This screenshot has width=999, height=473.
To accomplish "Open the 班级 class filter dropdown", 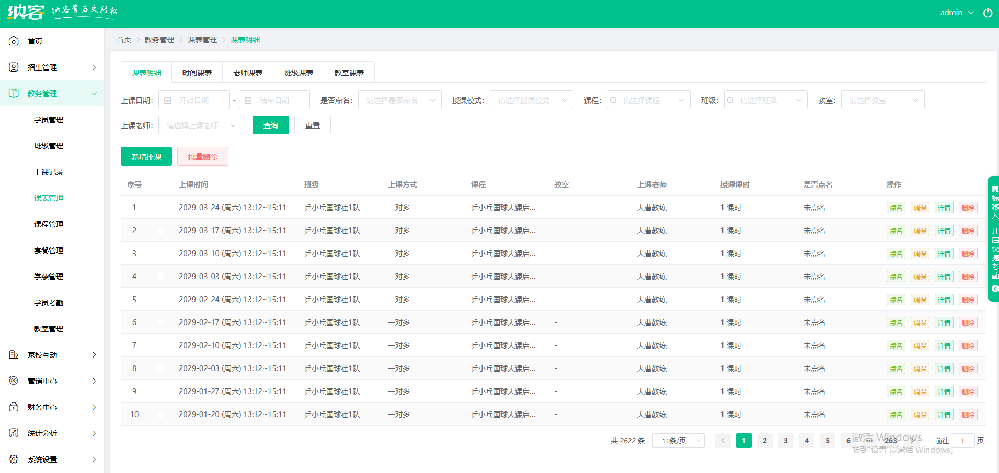I will [766, 100].
